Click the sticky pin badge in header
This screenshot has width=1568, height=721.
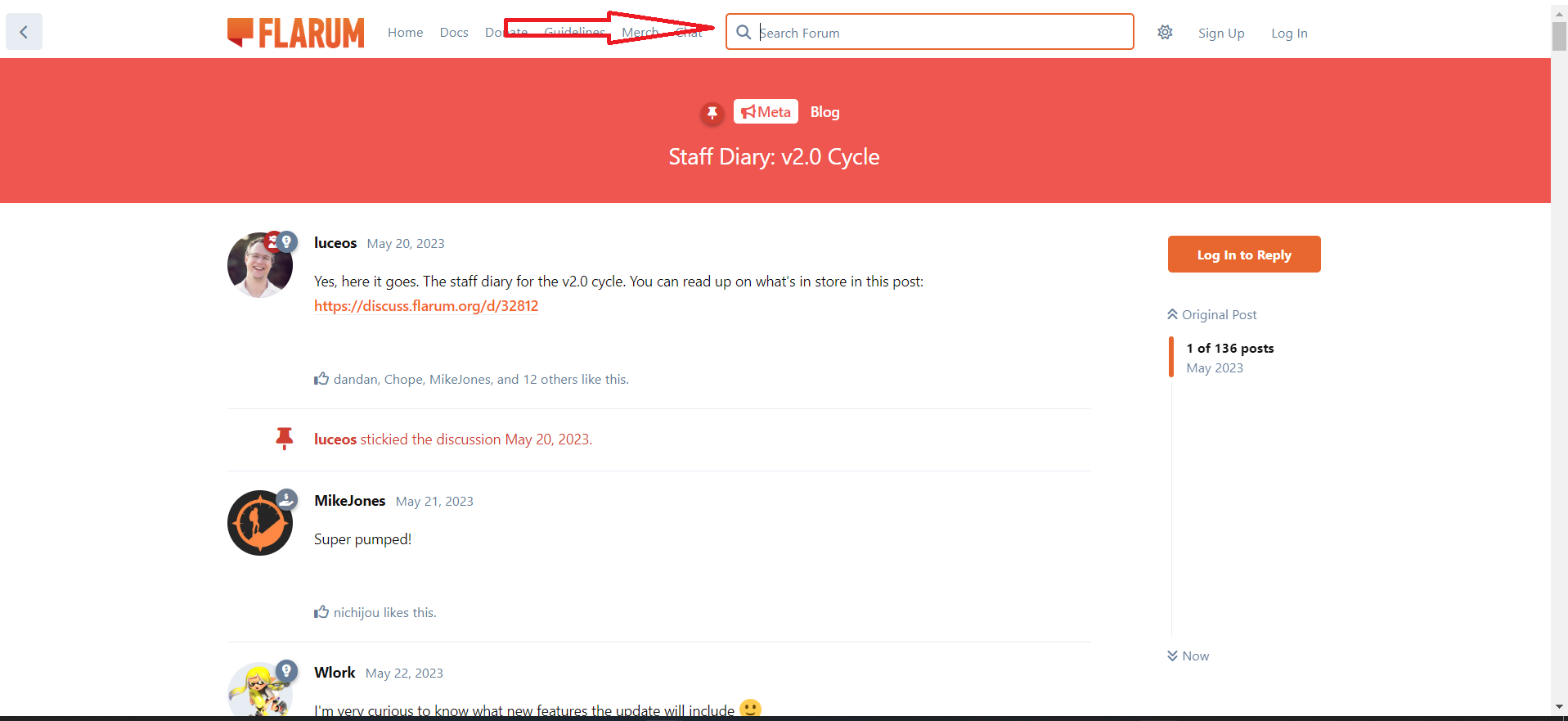[712, 112]
